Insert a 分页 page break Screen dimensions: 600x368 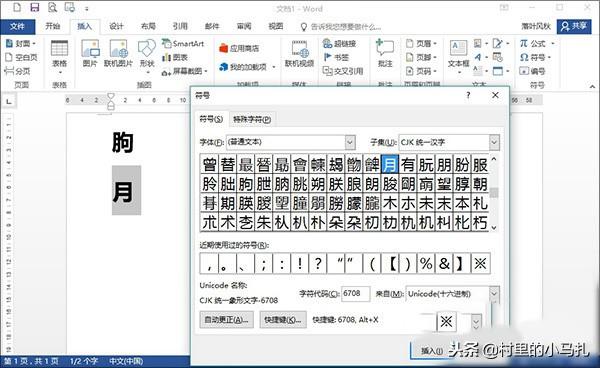18,71
